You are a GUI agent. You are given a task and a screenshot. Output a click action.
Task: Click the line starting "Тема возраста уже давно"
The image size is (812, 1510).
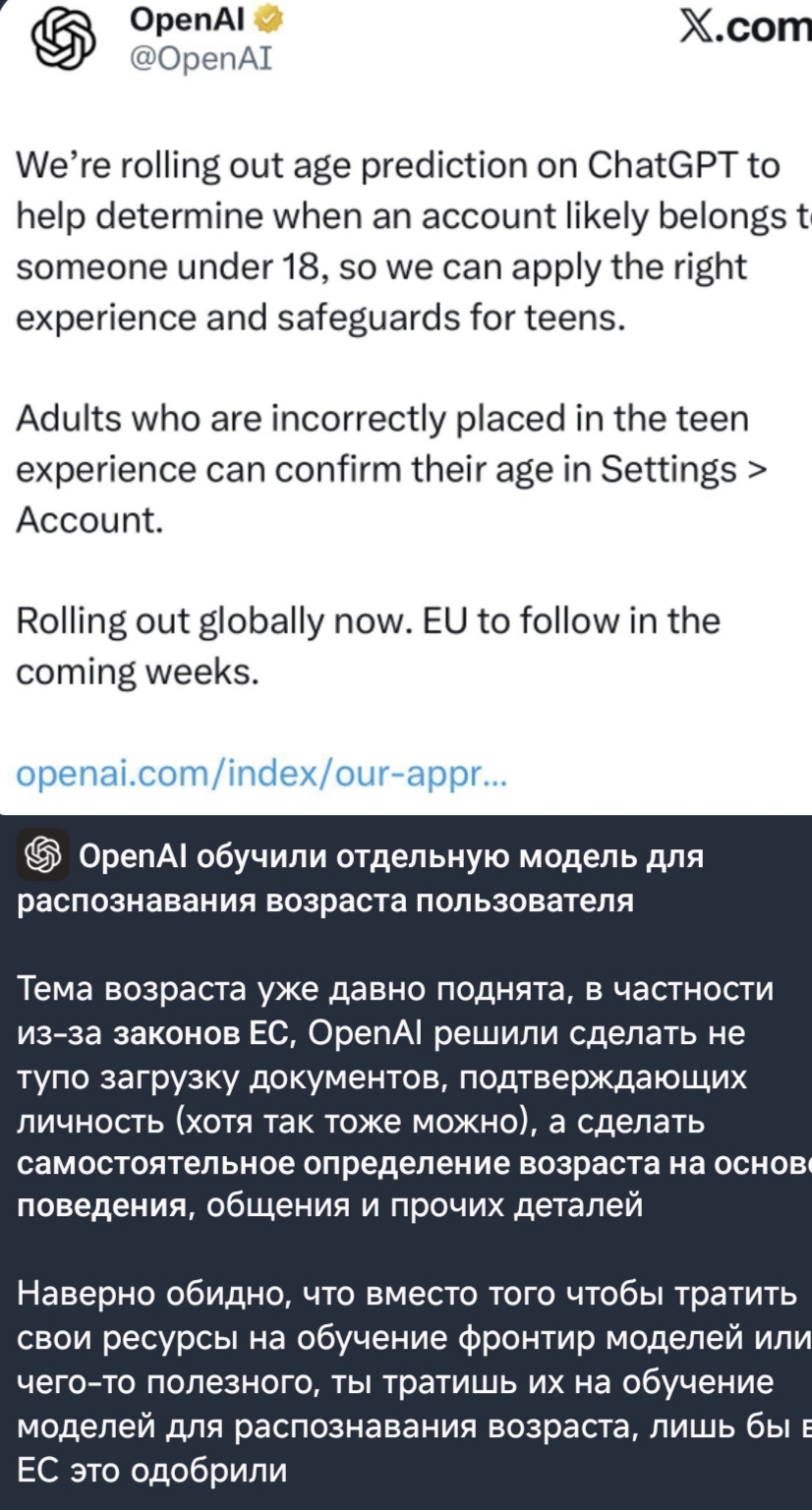pos(397,989)
